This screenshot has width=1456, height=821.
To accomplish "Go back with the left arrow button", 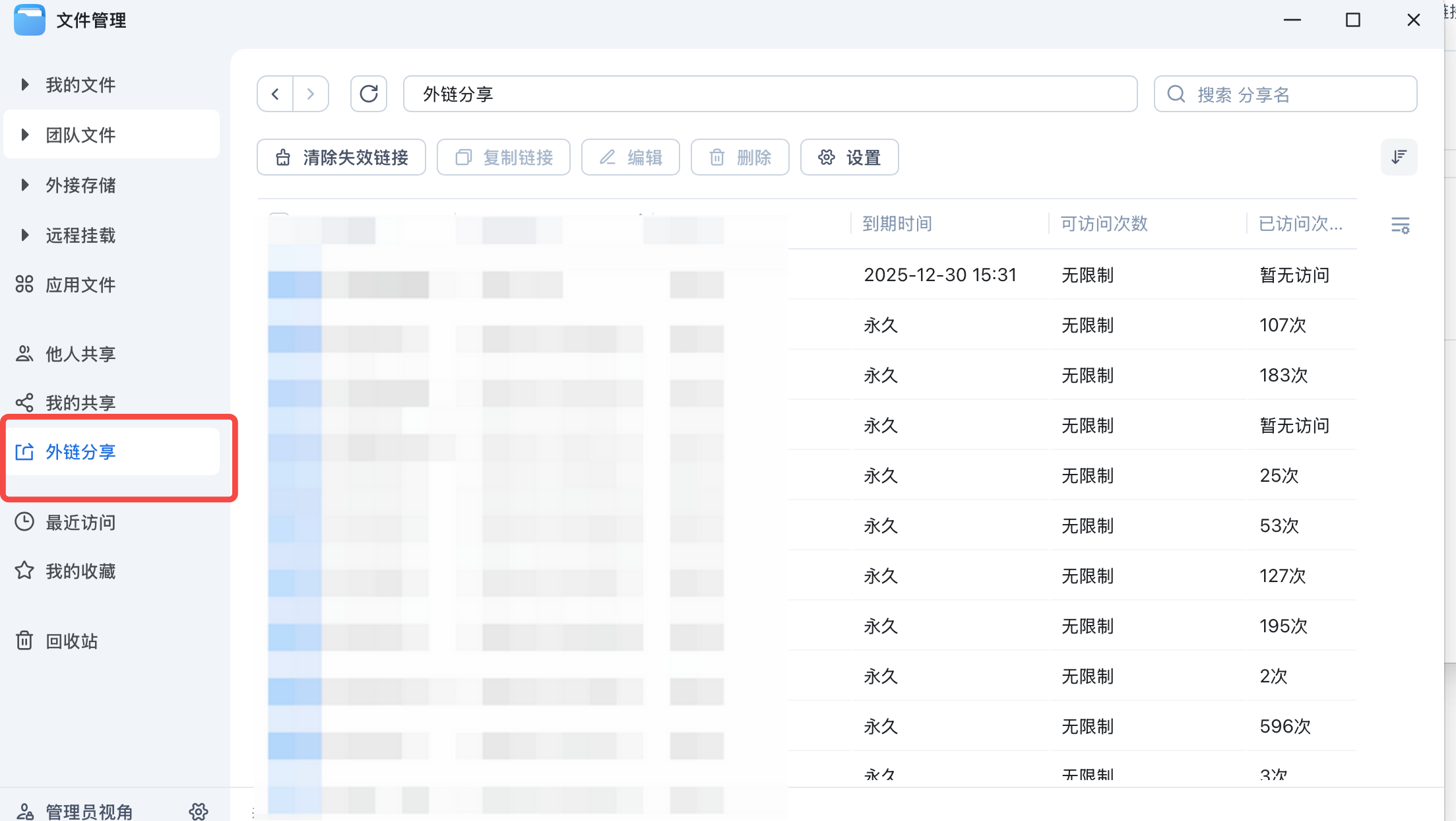I will pyautogui.click(x=275, y=94).
